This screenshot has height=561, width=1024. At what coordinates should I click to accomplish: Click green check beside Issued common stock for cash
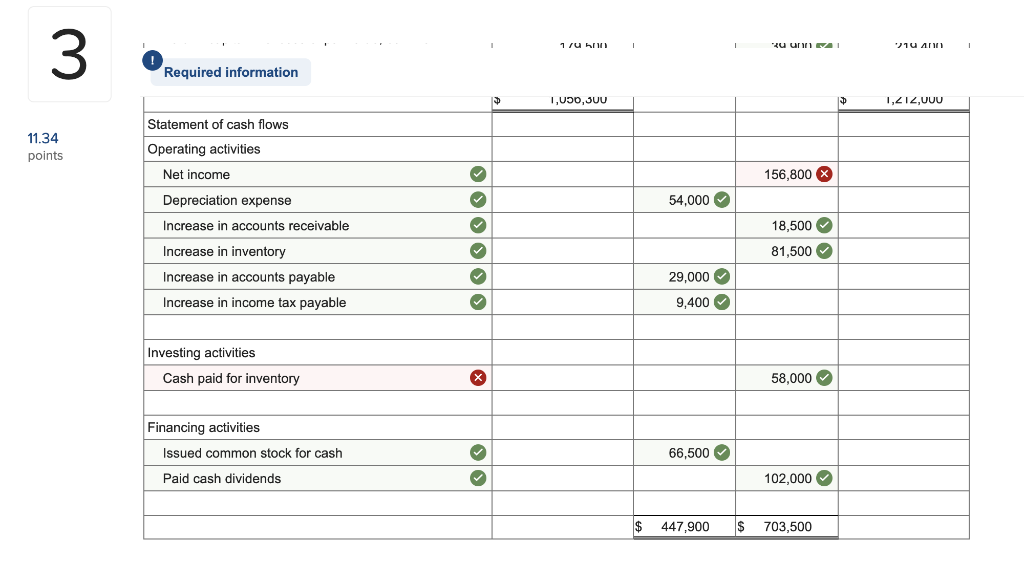[478, 453]
